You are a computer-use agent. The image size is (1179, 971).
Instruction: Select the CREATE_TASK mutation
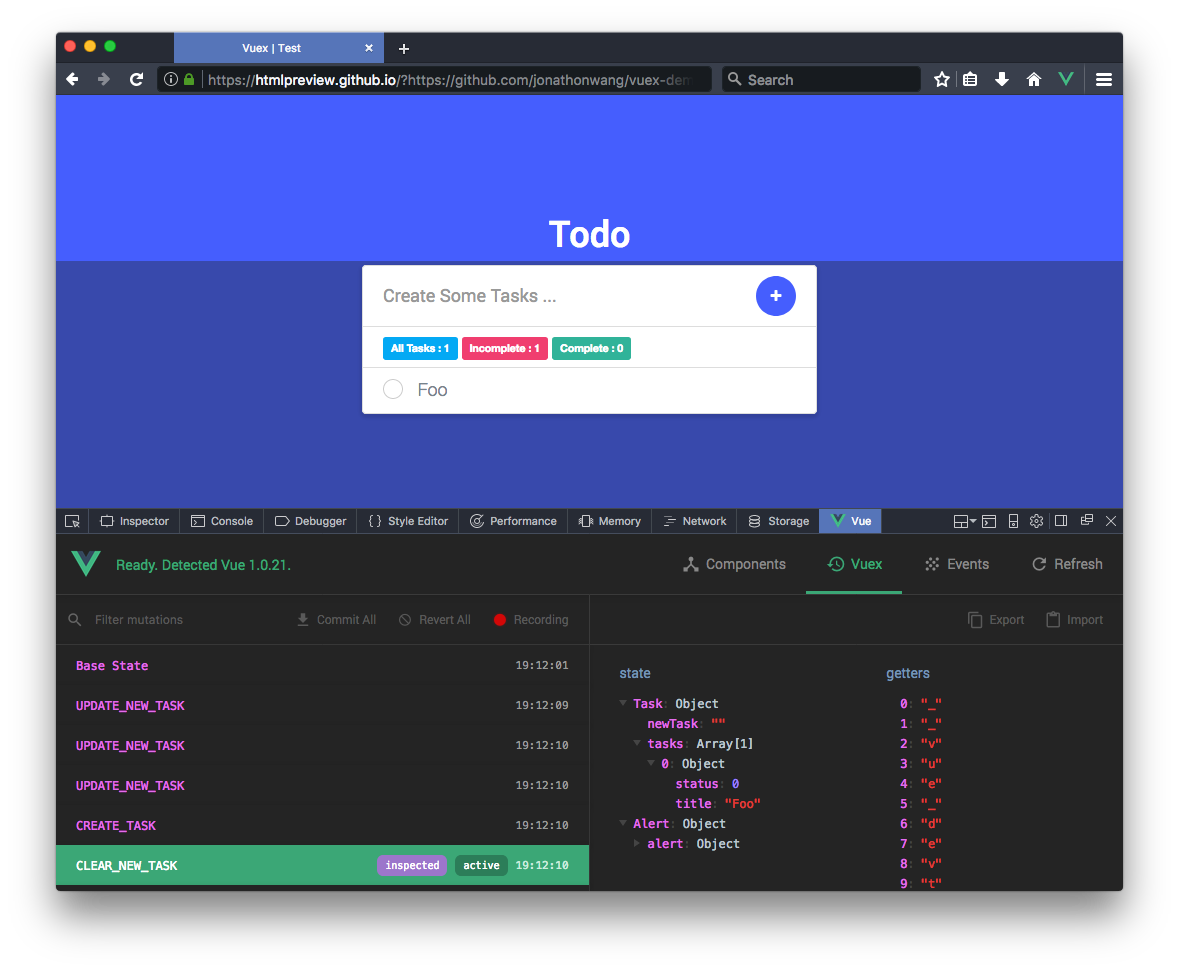[323, 825]
